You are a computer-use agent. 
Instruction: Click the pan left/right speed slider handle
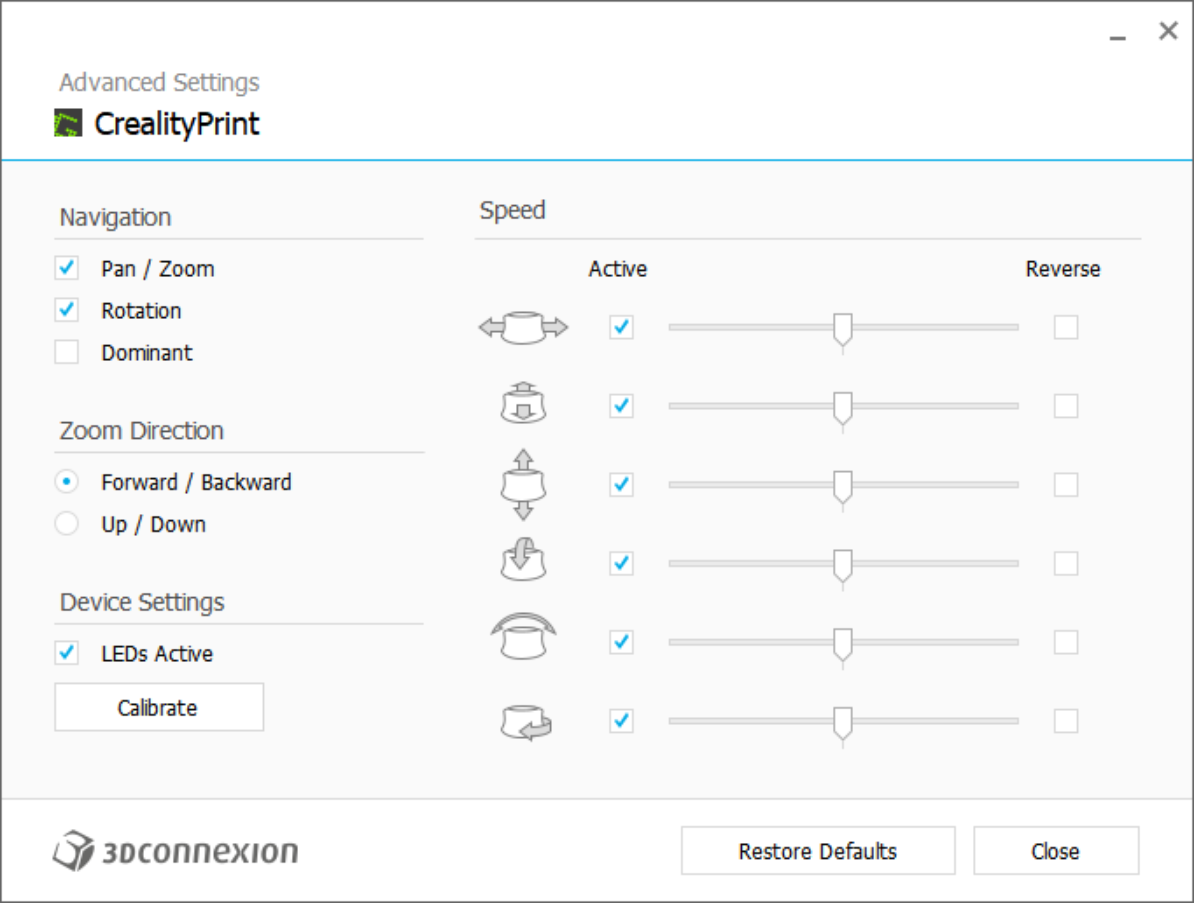[843, 329]
